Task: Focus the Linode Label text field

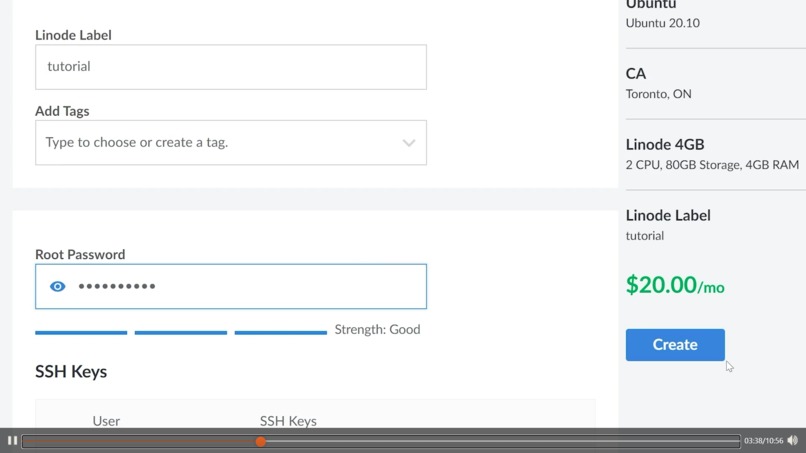Action: (231, 67)
